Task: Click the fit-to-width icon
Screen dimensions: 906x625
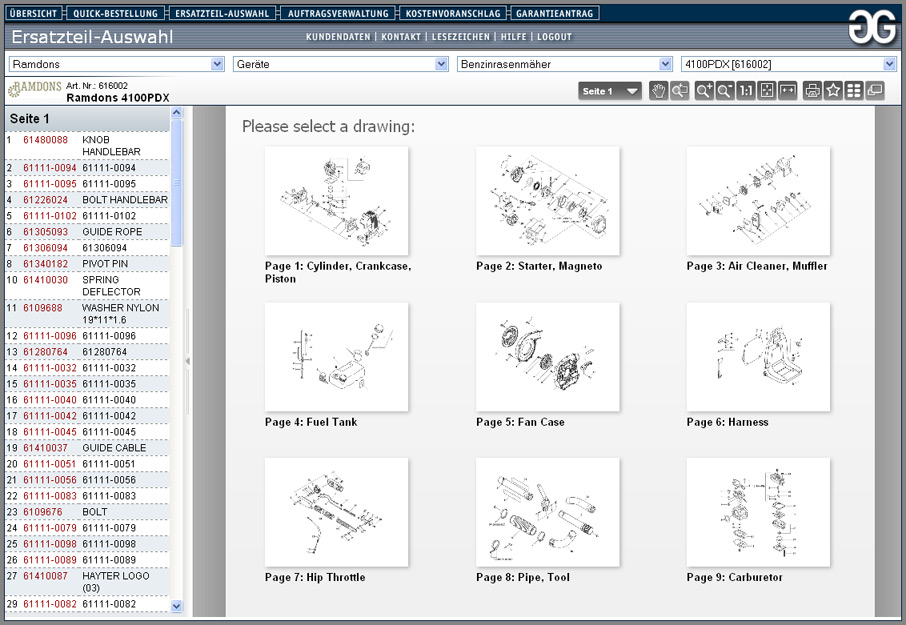Action: coord(788,91)
